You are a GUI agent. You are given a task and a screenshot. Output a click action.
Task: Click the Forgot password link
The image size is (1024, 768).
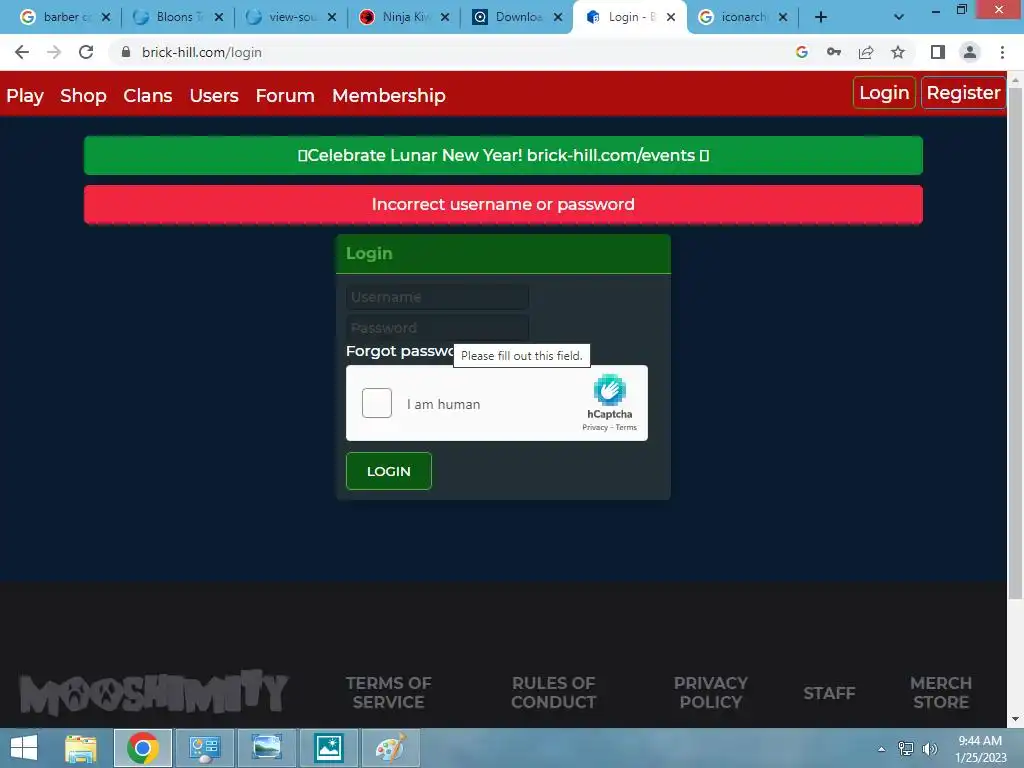400,351
